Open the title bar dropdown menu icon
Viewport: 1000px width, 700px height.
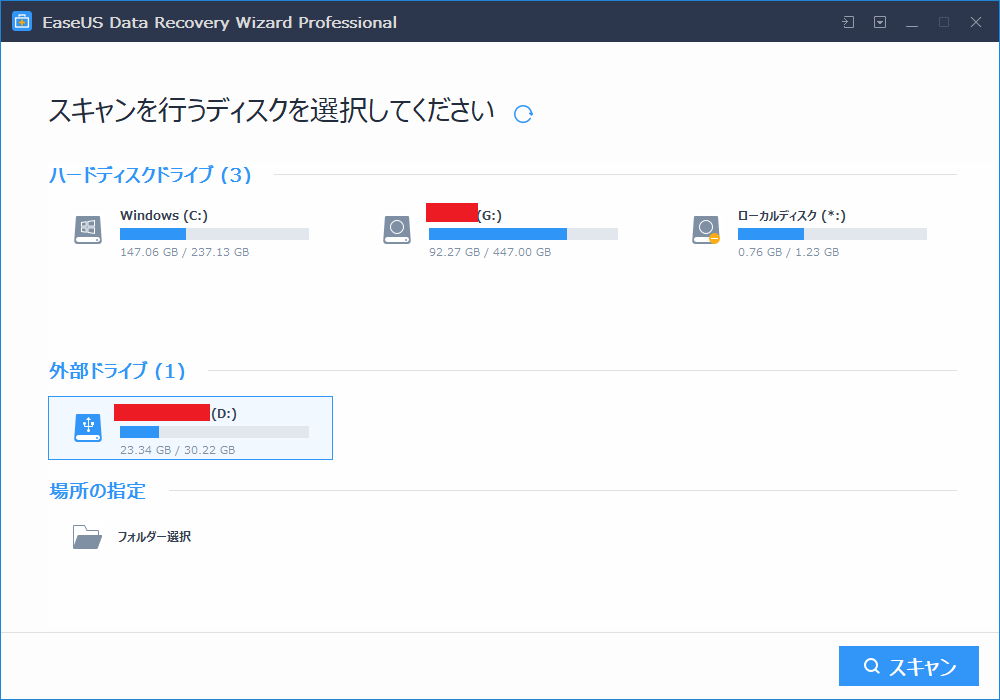pos(880,22)
